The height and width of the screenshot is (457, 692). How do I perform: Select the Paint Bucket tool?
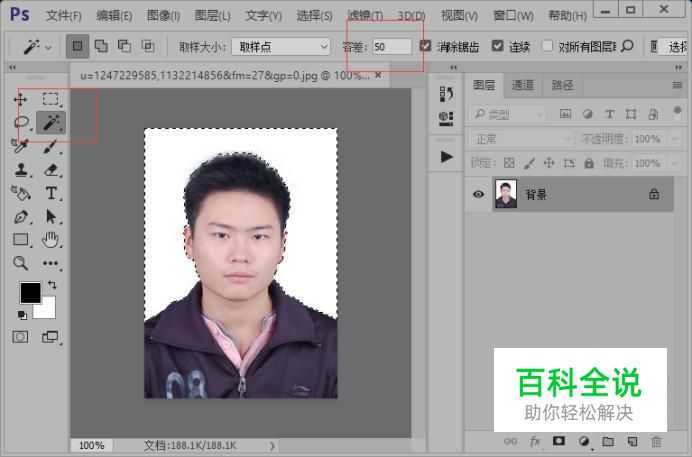click(x=20, y=193)
